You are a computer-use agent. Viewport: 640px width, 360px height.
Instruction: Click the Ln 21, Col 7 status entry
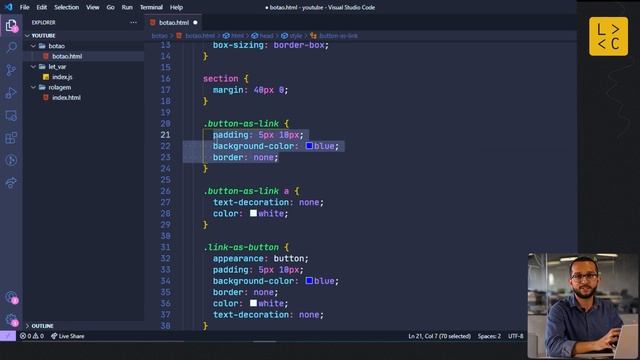click(439, 336)
